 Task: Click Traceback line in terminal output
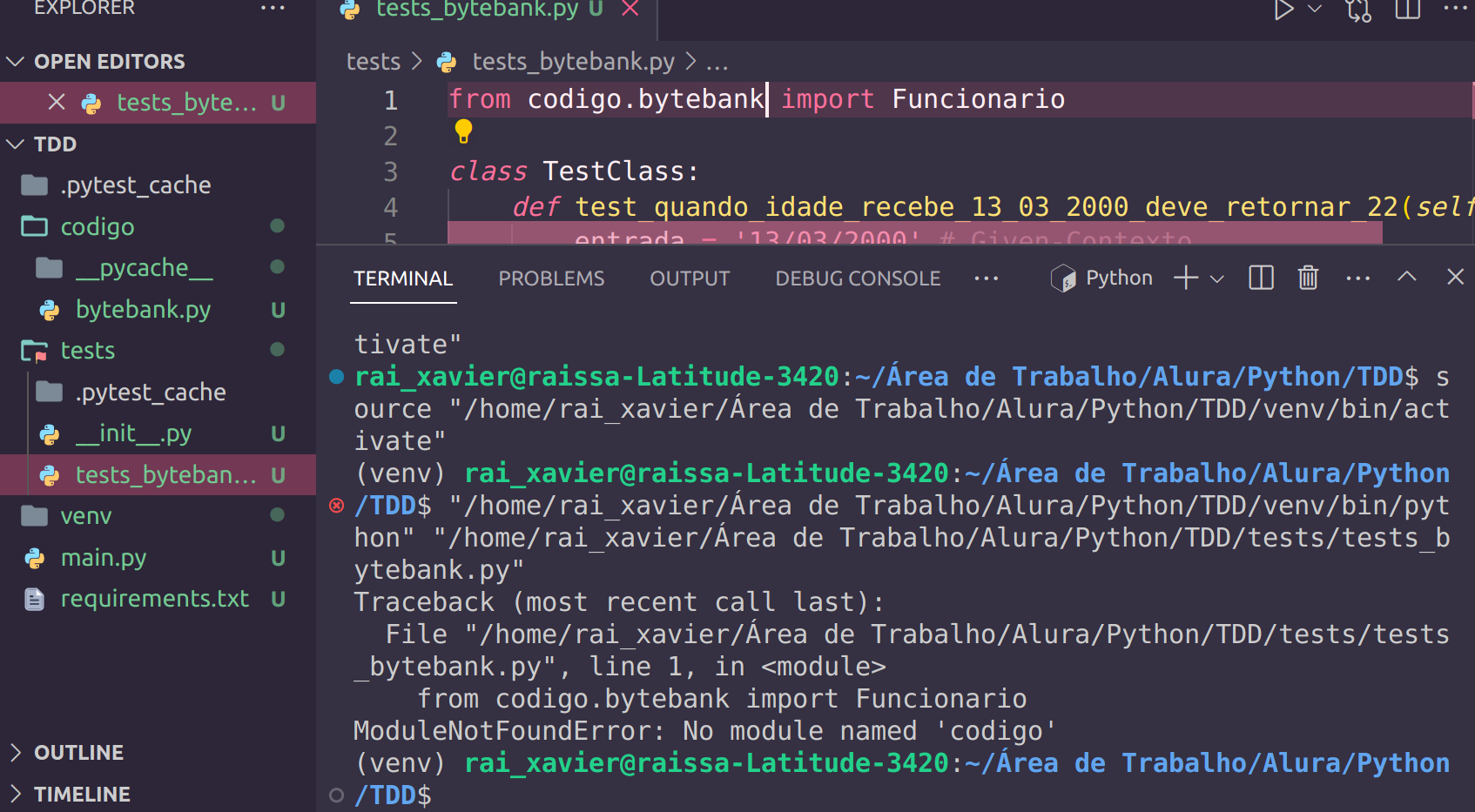click(619, 602)
